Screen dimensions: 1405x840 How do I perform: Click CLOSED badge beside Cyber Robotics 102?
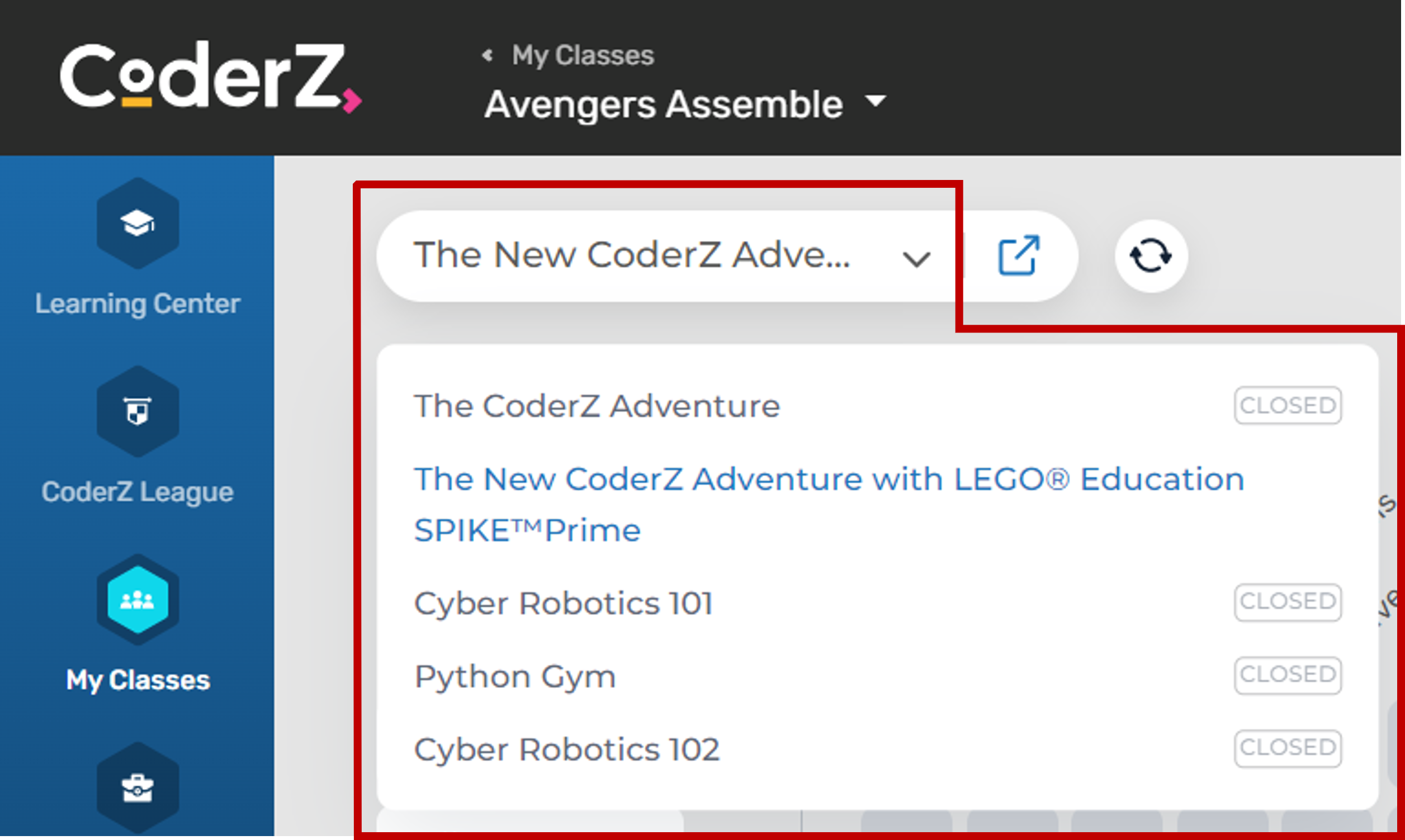1287,748
